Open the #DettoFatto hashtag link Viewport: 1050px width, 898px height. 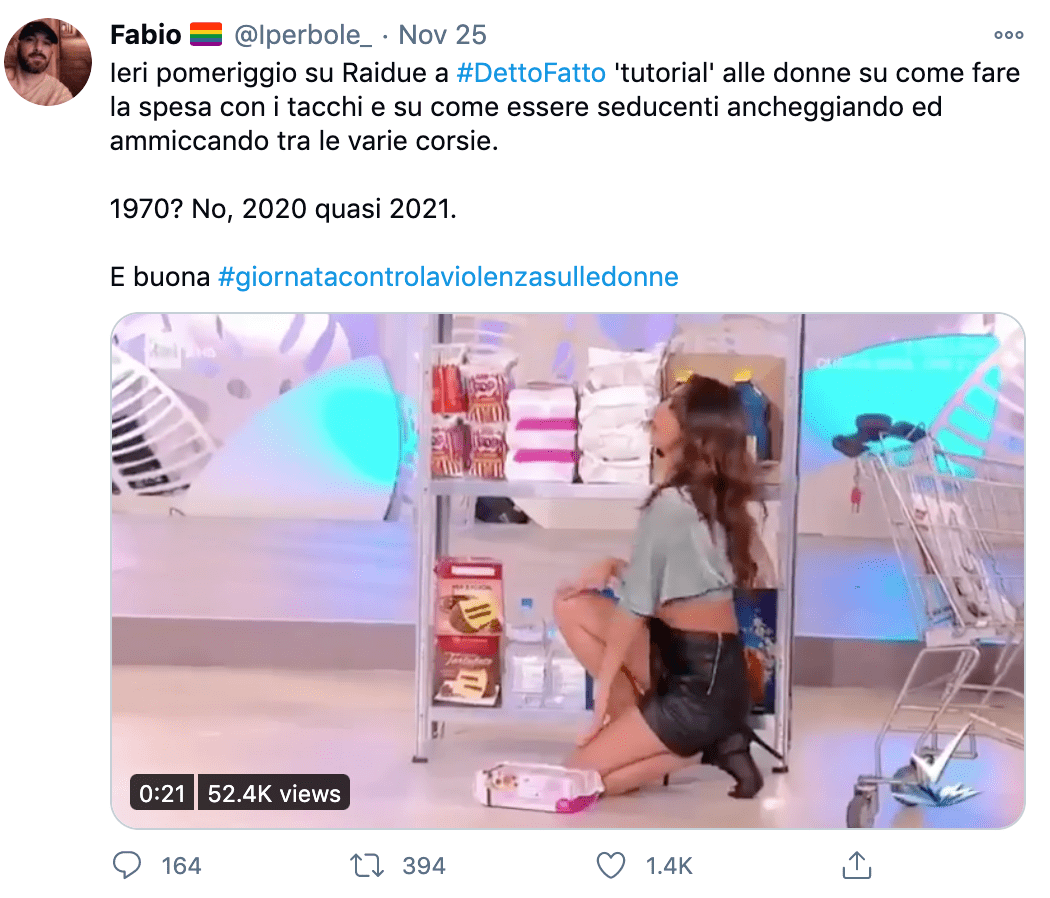531,72
